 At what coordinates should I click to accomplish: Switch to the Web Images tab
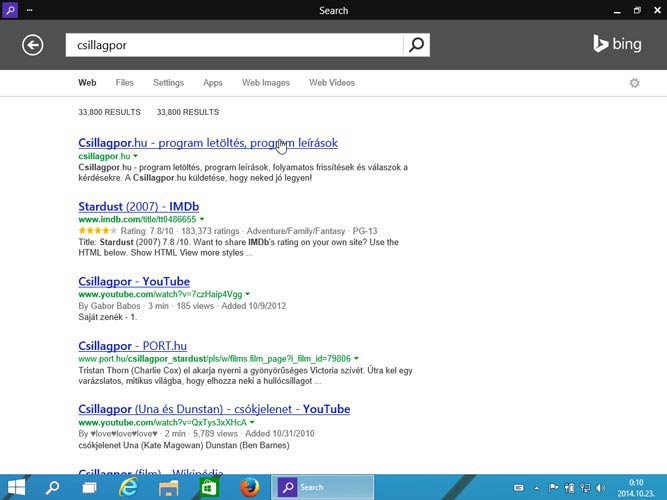pyautogui.click(x=266, y=83)
